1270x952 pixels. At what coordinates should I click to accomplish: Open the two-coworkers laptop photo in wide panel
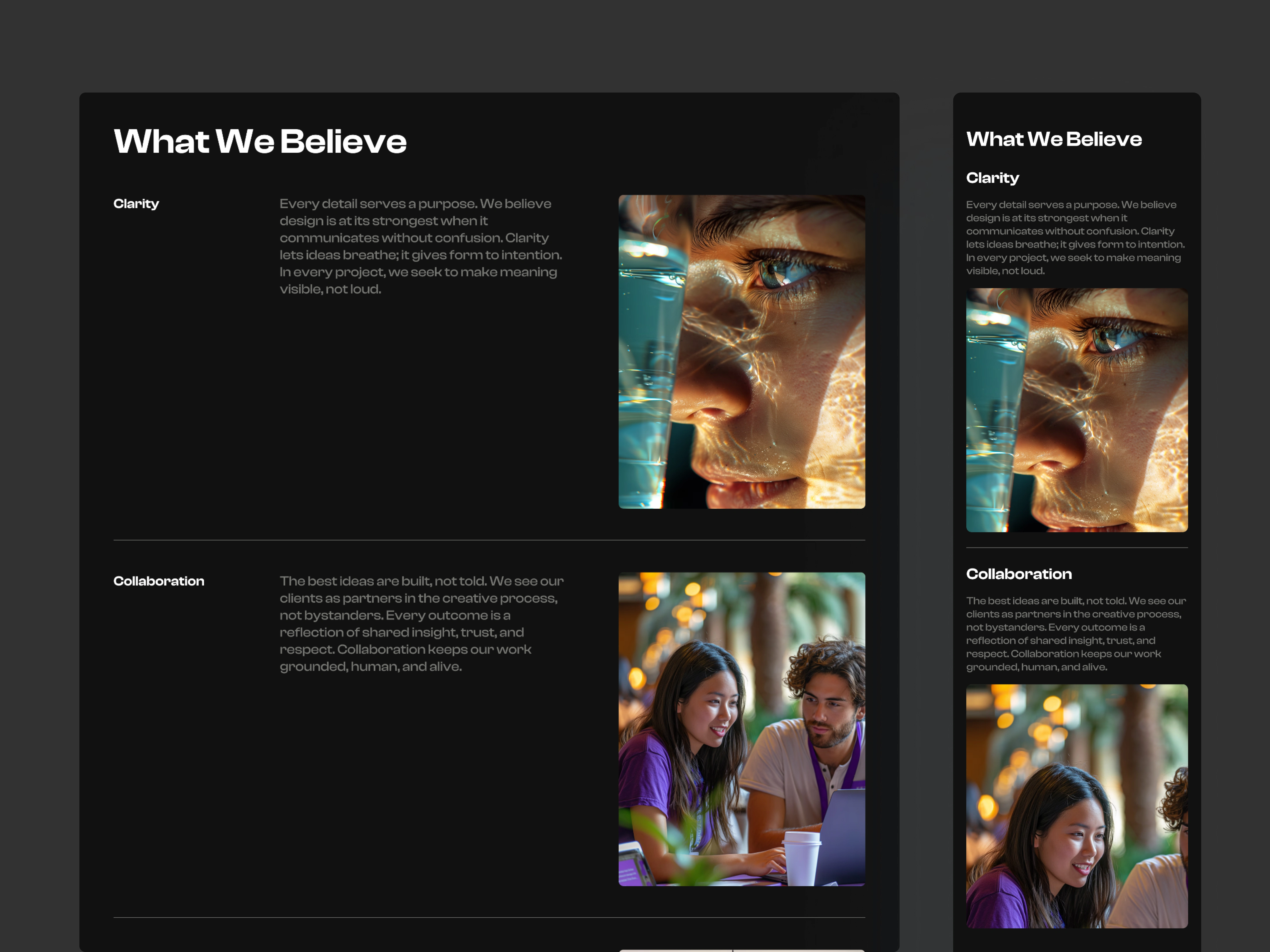coord(741,729)
